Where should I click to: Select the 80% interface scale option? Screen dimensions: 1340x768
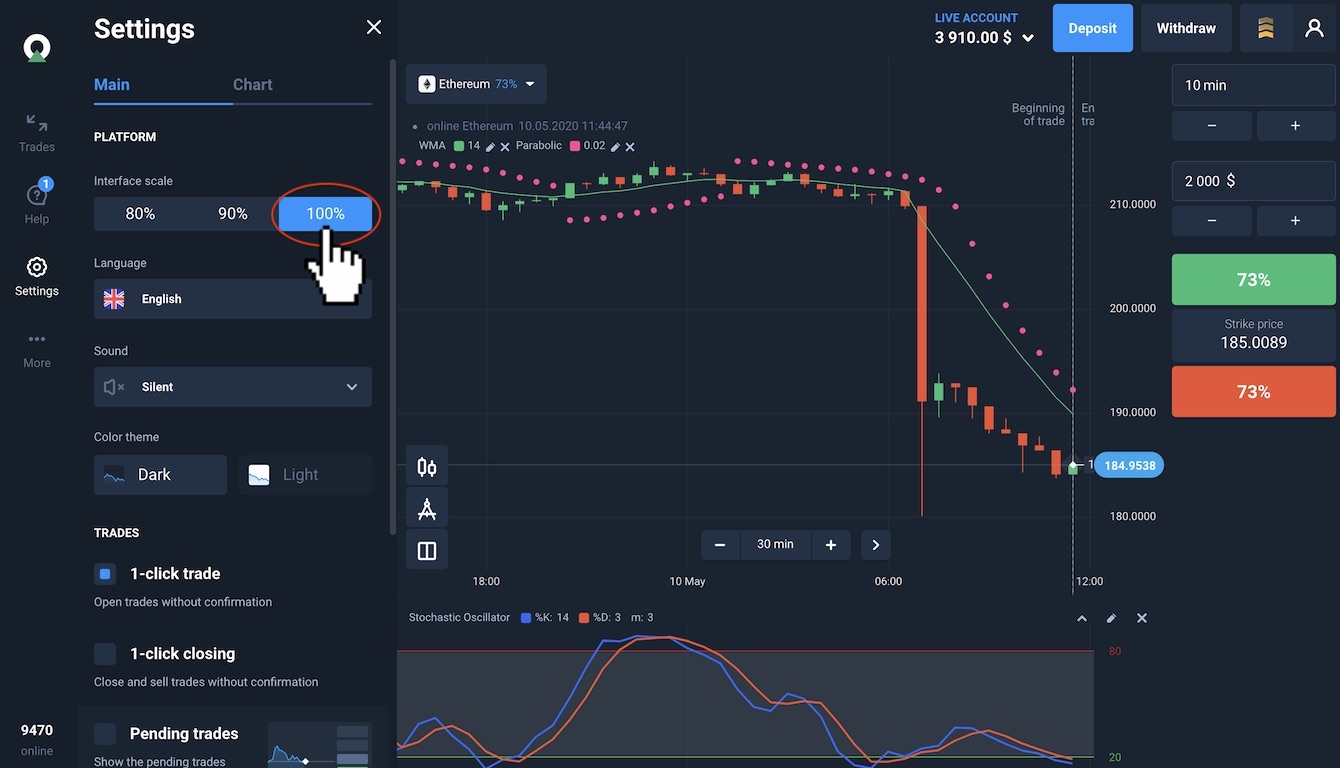[140, 214]
